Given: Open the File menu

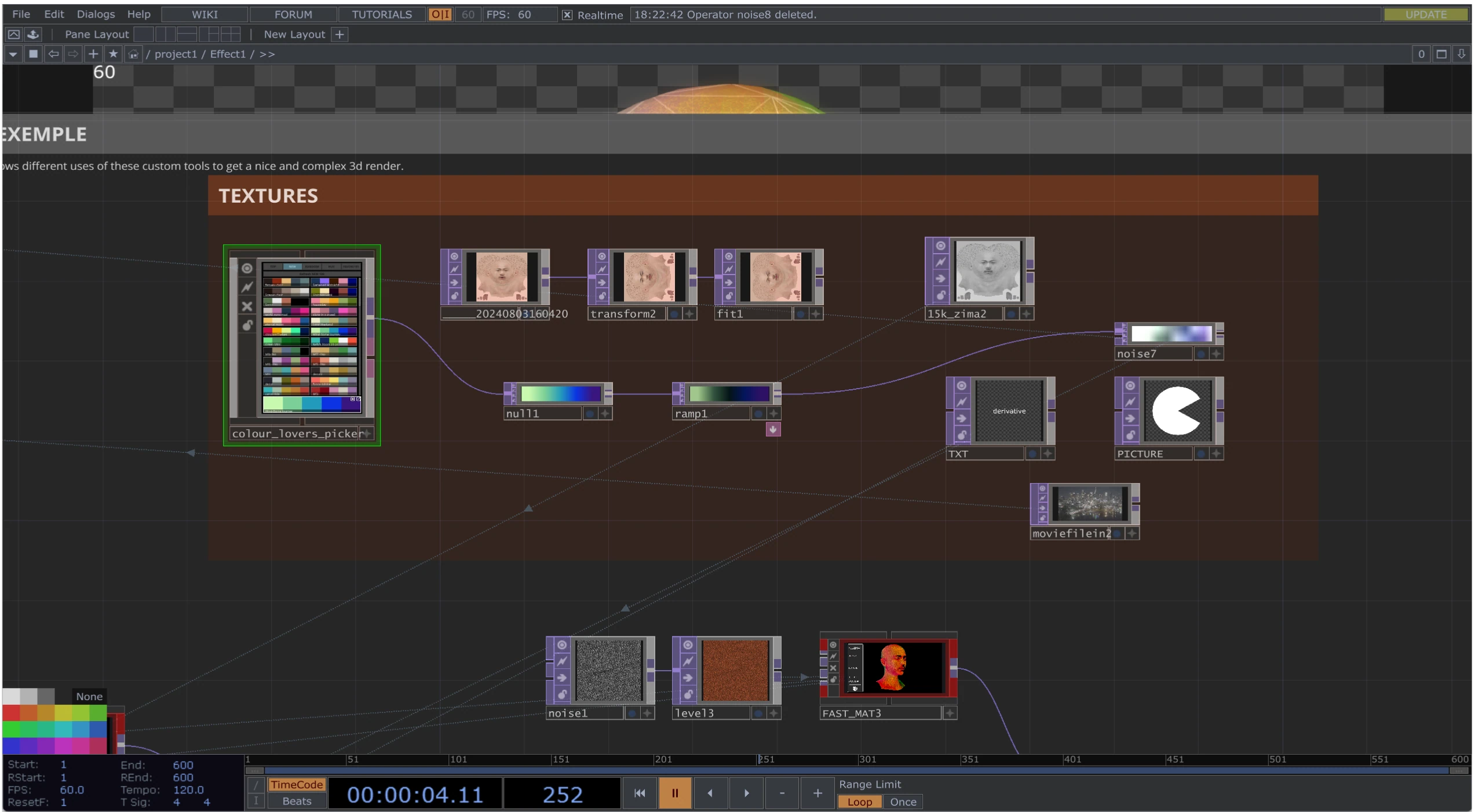Looking at the screenshot, I should 21,14.
